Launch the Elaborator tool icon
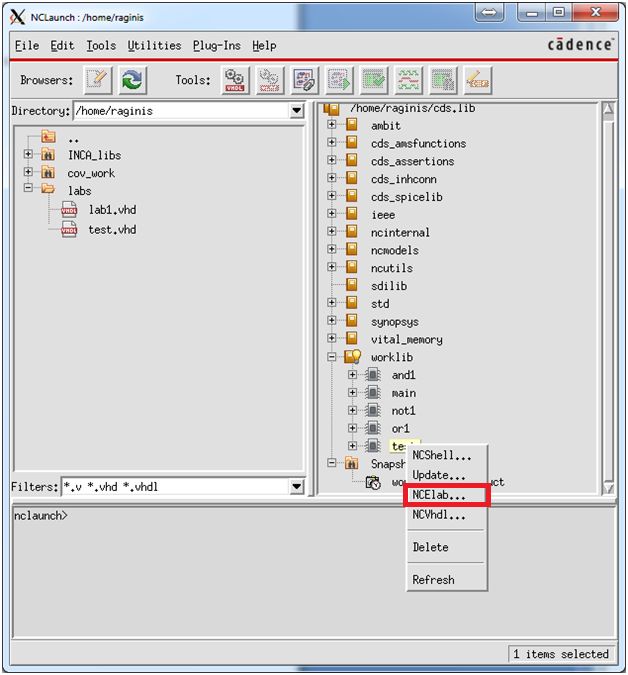628x675 pixels. pyautogui.click(x=305, y=80)
